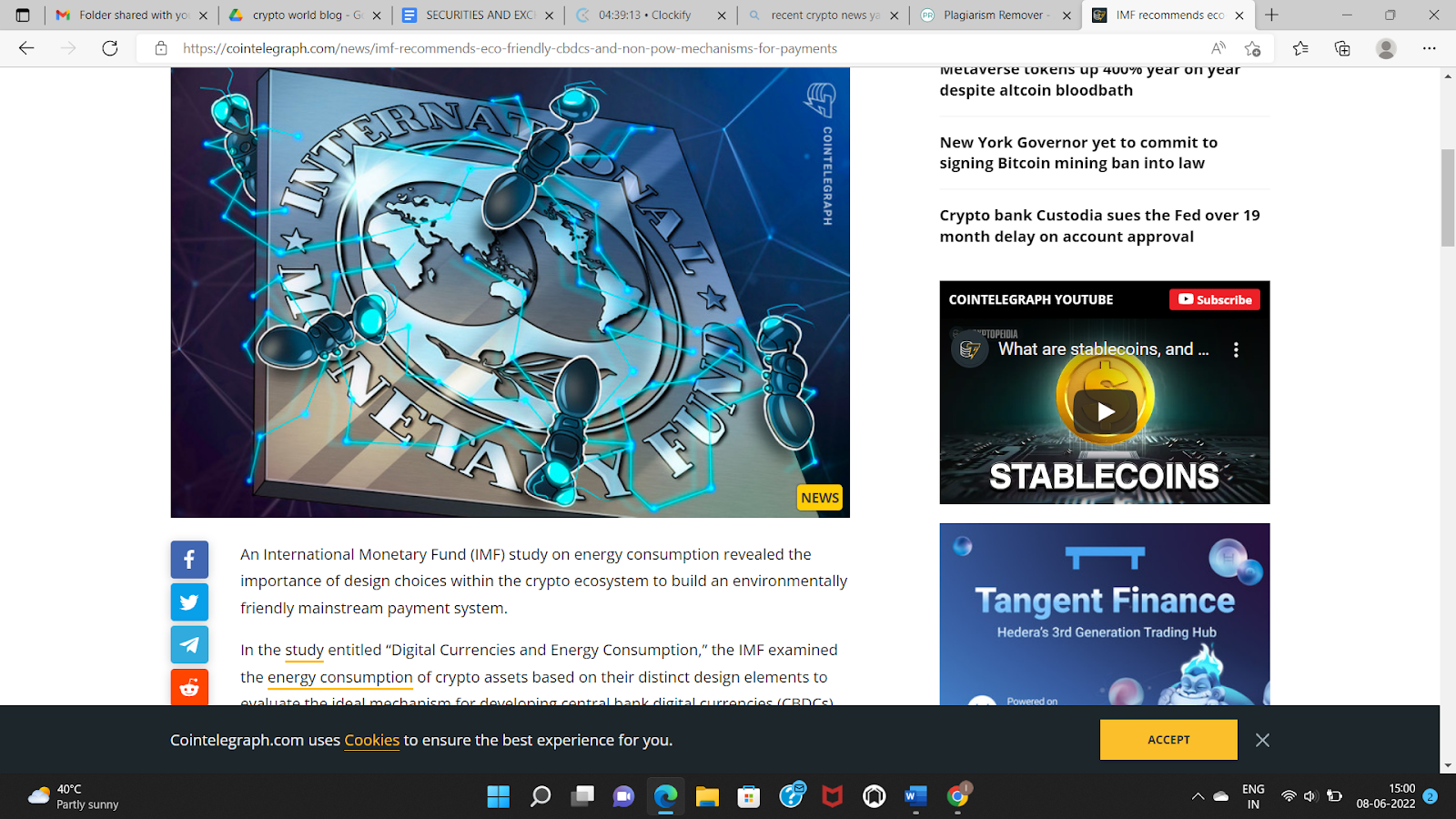Open the volume control in system tray
The width and height of the screenshot is (1456, 819).
click(1310, 796)
